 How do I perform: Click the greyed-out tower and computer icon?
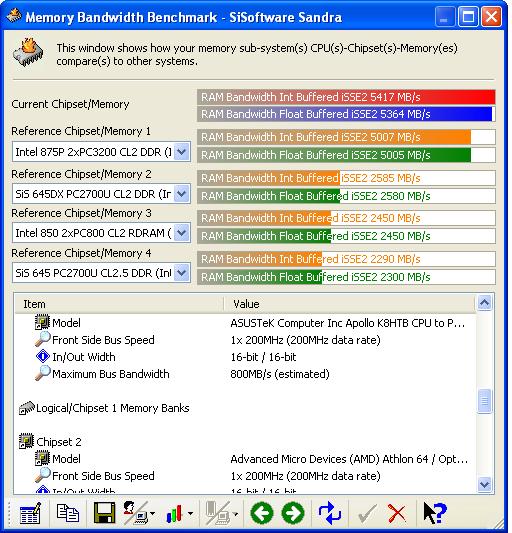click(218, 513)
